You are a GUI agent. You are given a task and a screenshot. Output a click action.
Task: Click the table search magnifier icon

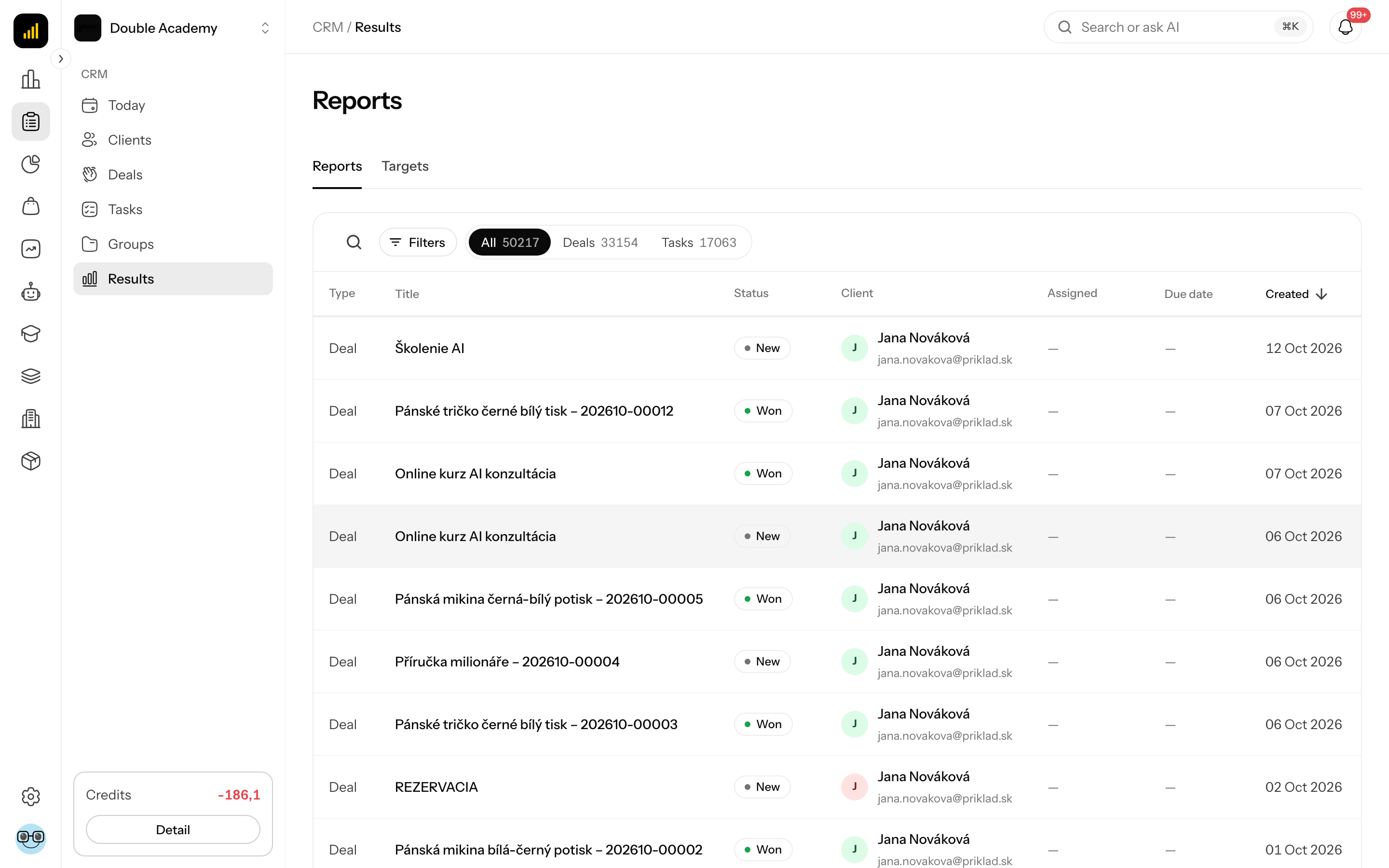(354, 242)
